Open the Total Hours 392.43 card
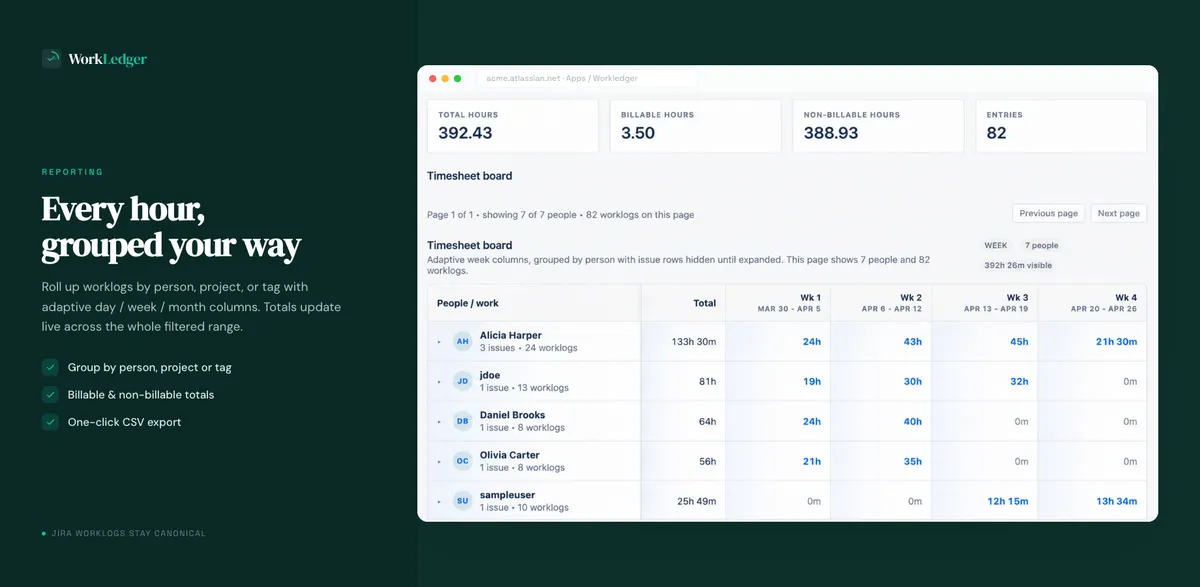Image resolution: width=1200 pixels, height=587 pixels. pyautogui.click(x=513, y=125)
